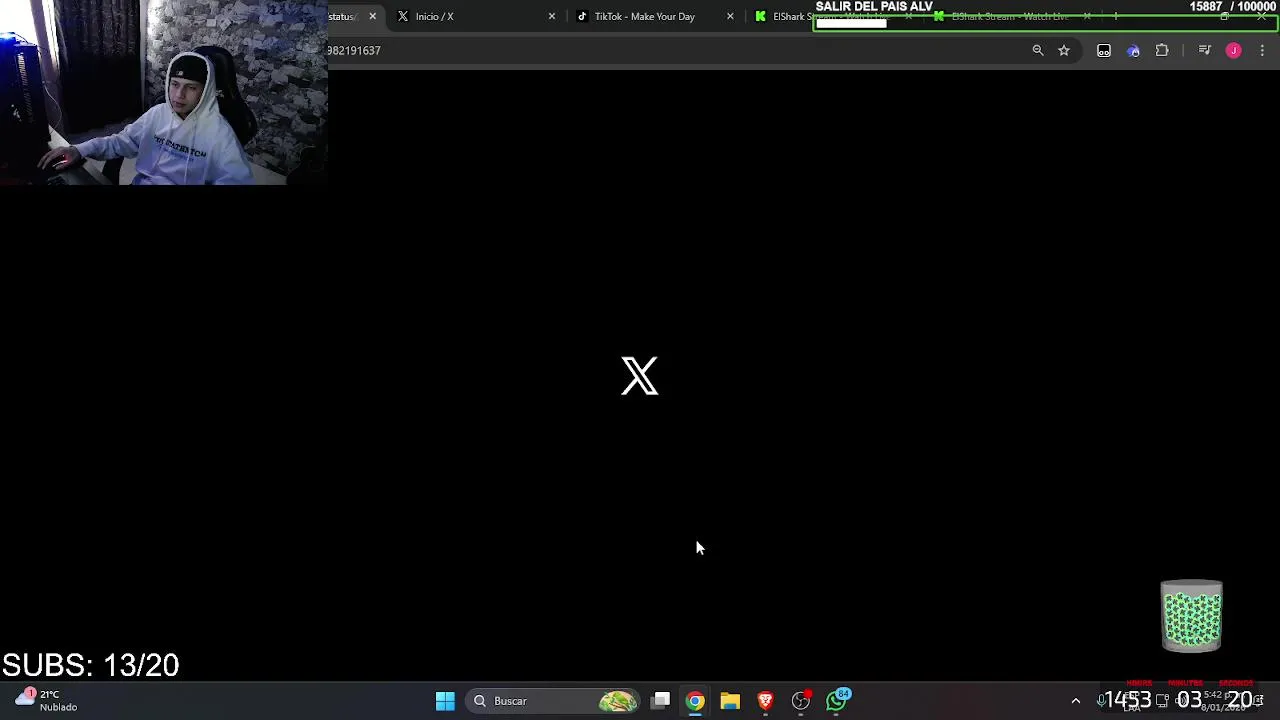This screenshot has width=1280, height=720.
Task: Open the zoom magnifier icon in address bar
Action: 1038,50
